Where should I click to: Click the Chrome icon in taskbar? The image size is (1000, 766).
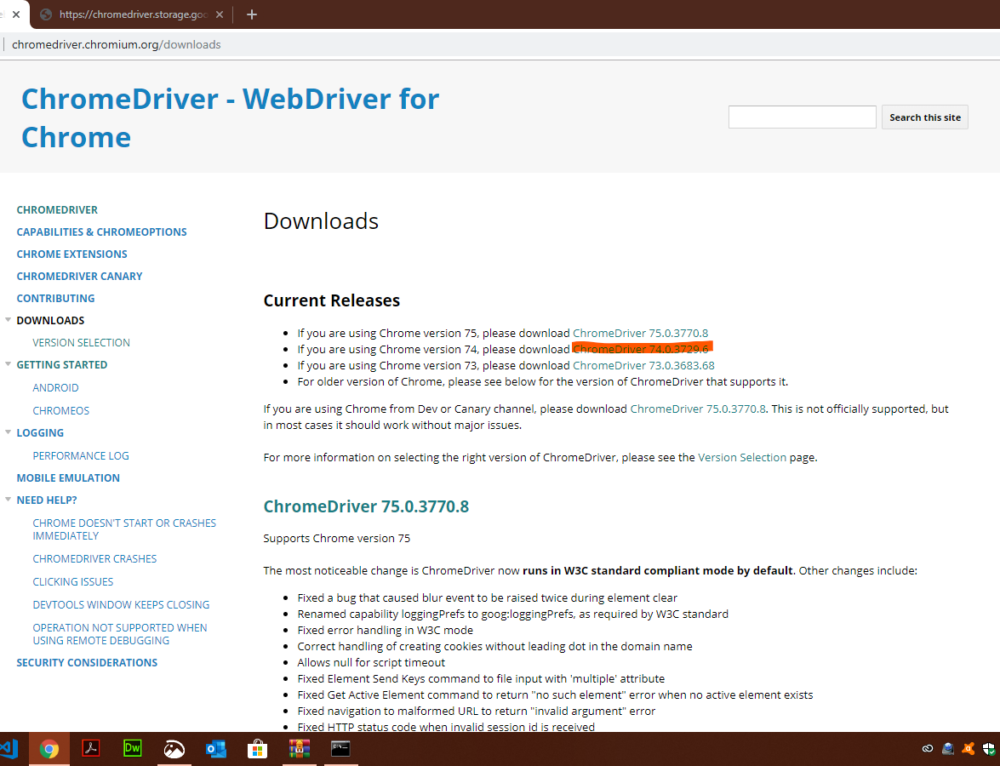(x=49, y=749)
